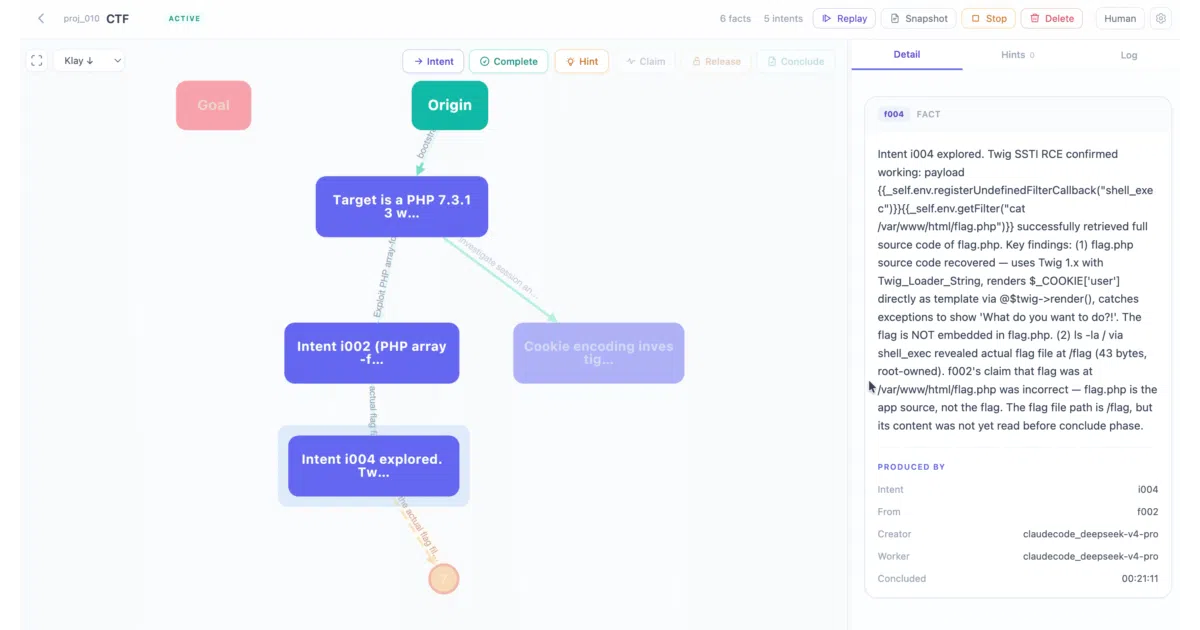This screenshot has height=630, width=1200.
Task: Click the Delete trash icon
Action: pos(1034,19)
